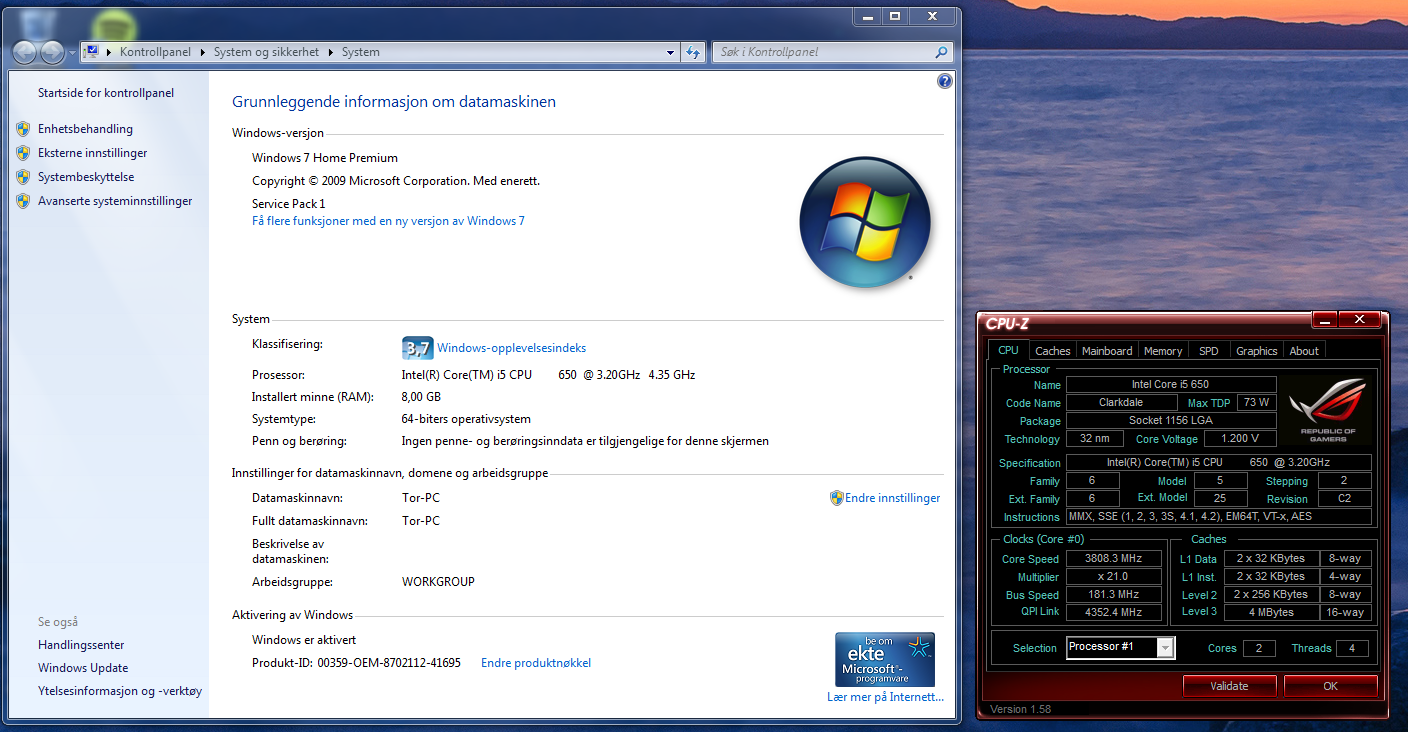Click the back navigation arrow button
Image resolution: width=1408 pixels, height=732 pixels.
25,52
